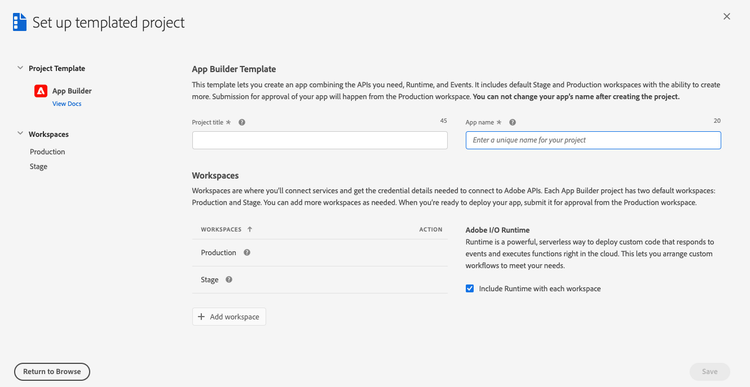
Task: Click the Stage row in workspaces table
Action: coord(320,280)
